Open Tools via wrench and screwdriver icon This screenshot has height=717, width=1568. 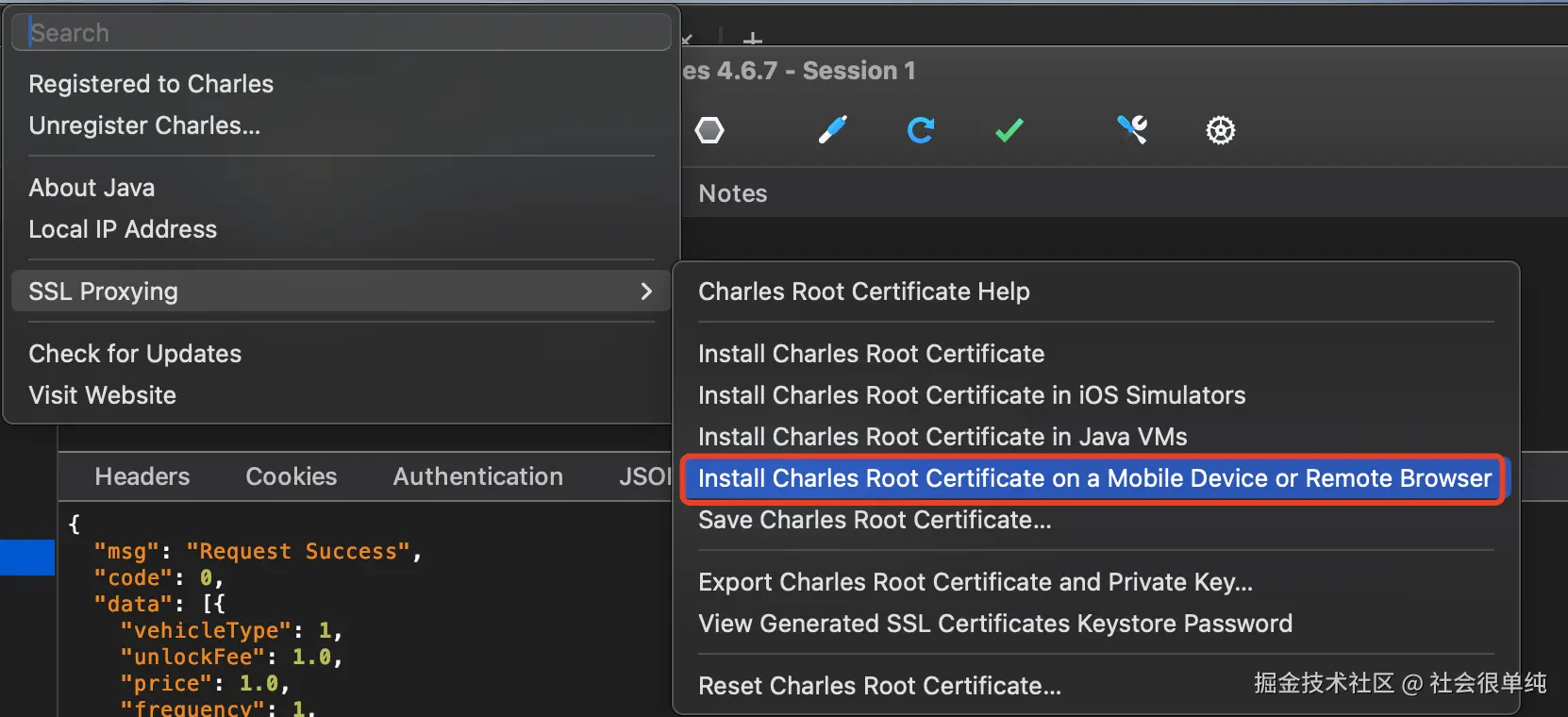click(1132, 130)
